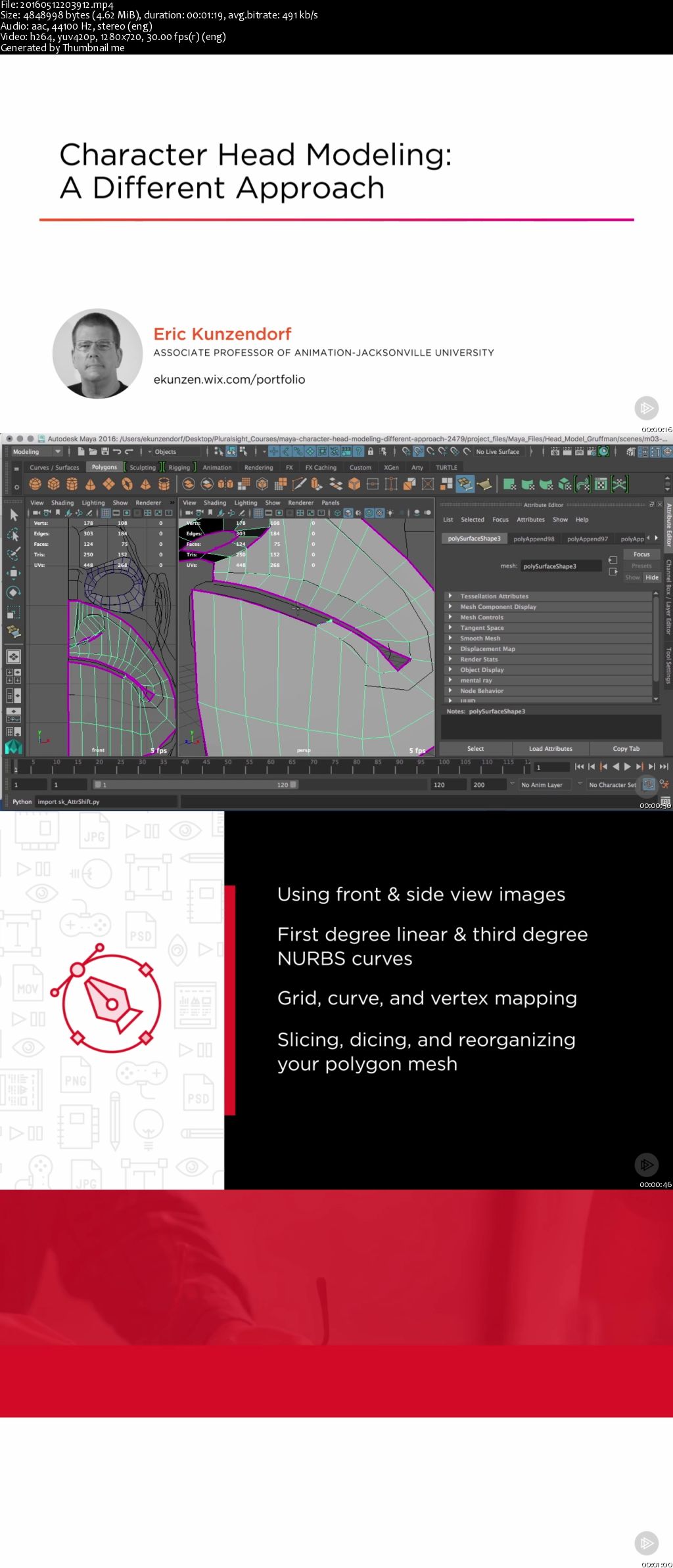Click the Pluralsight play watermark on title slide
Screen dimensions: 673x1568
tap(646, 408)
